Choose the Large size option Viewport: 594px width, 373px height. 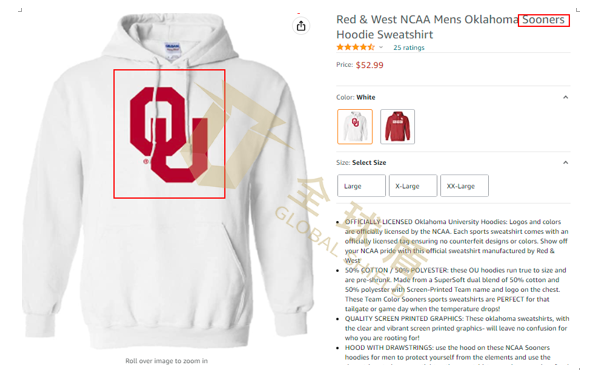[x=361, y=186]
